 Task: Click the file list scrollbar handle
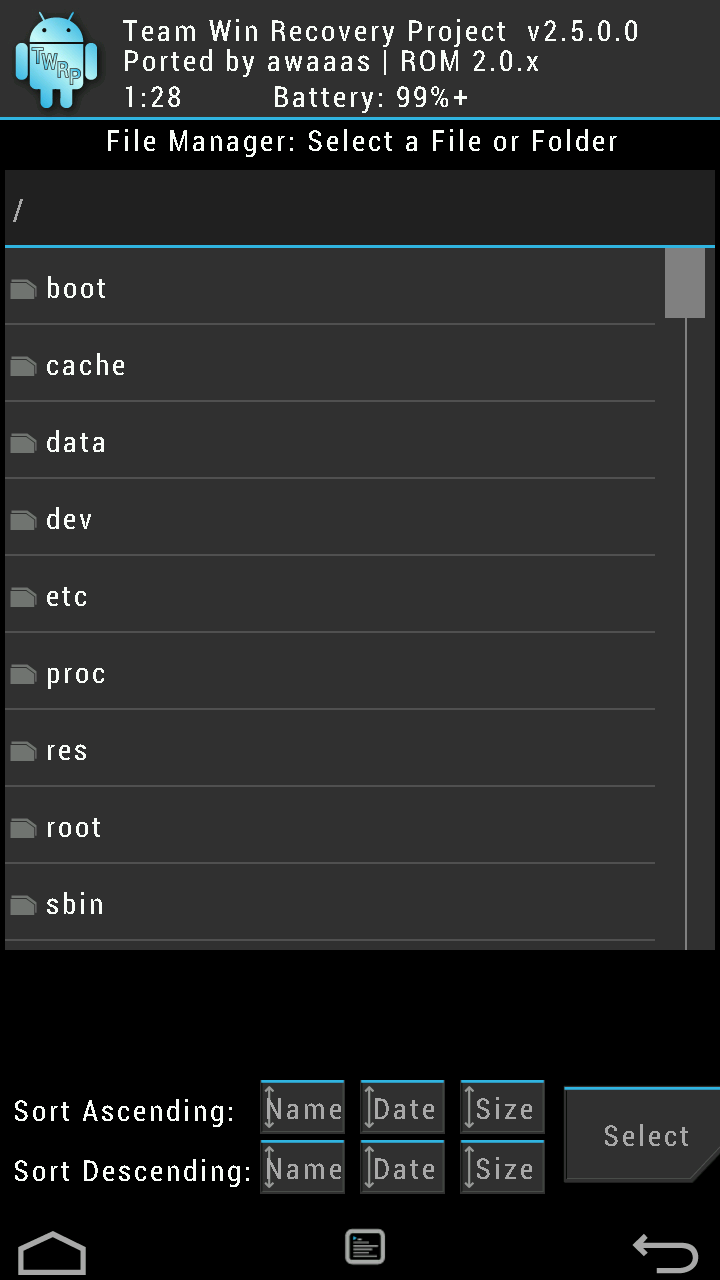click(x=685, y=283)
